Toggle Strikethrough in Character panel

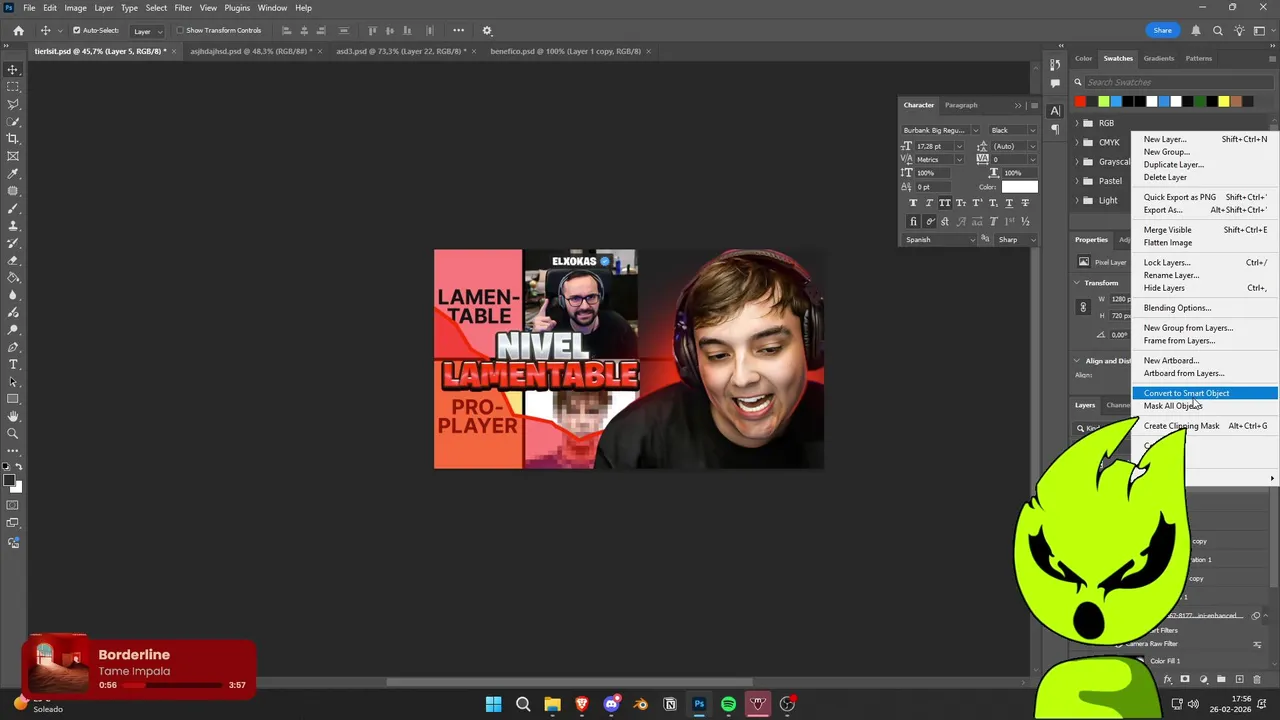click(1025, 203)
